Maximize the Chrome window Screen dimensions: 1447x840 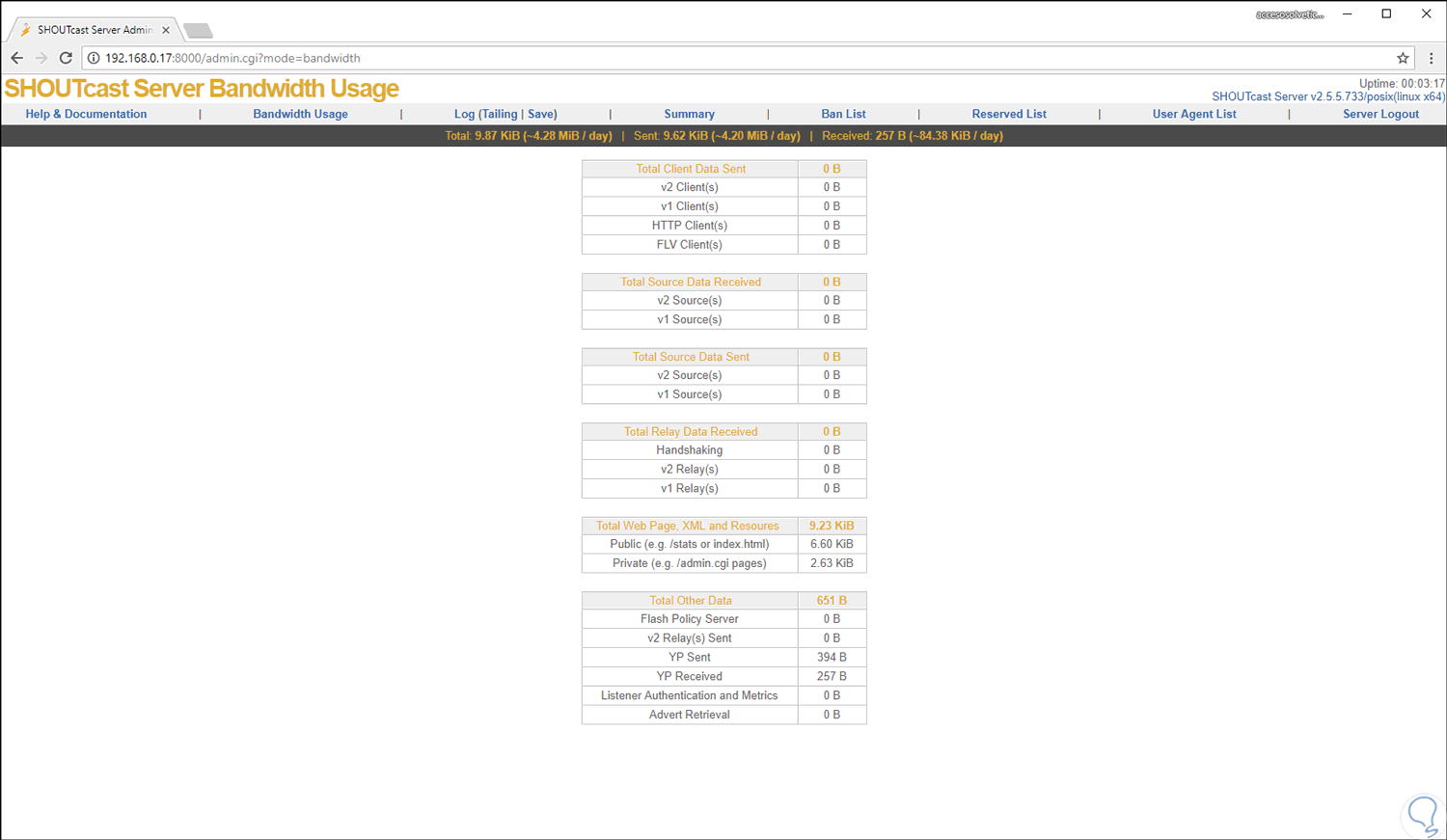(x=1386, y=14)
